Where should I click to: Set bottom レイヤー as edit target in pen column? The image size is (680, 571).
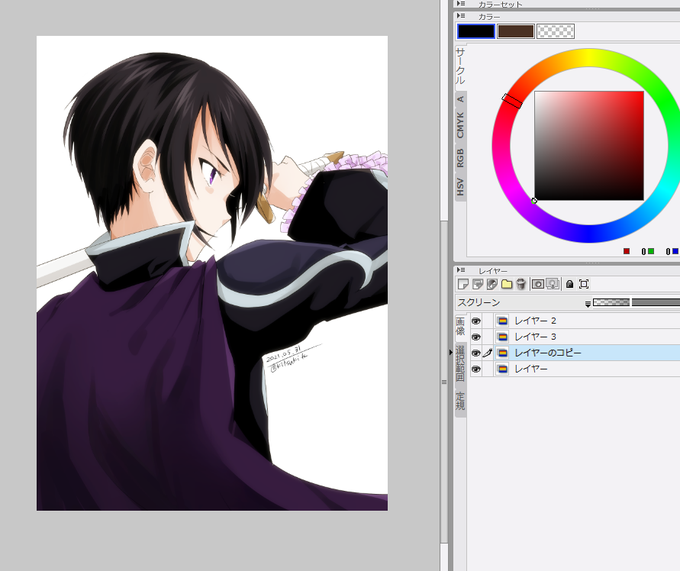(x=488, y=369)
